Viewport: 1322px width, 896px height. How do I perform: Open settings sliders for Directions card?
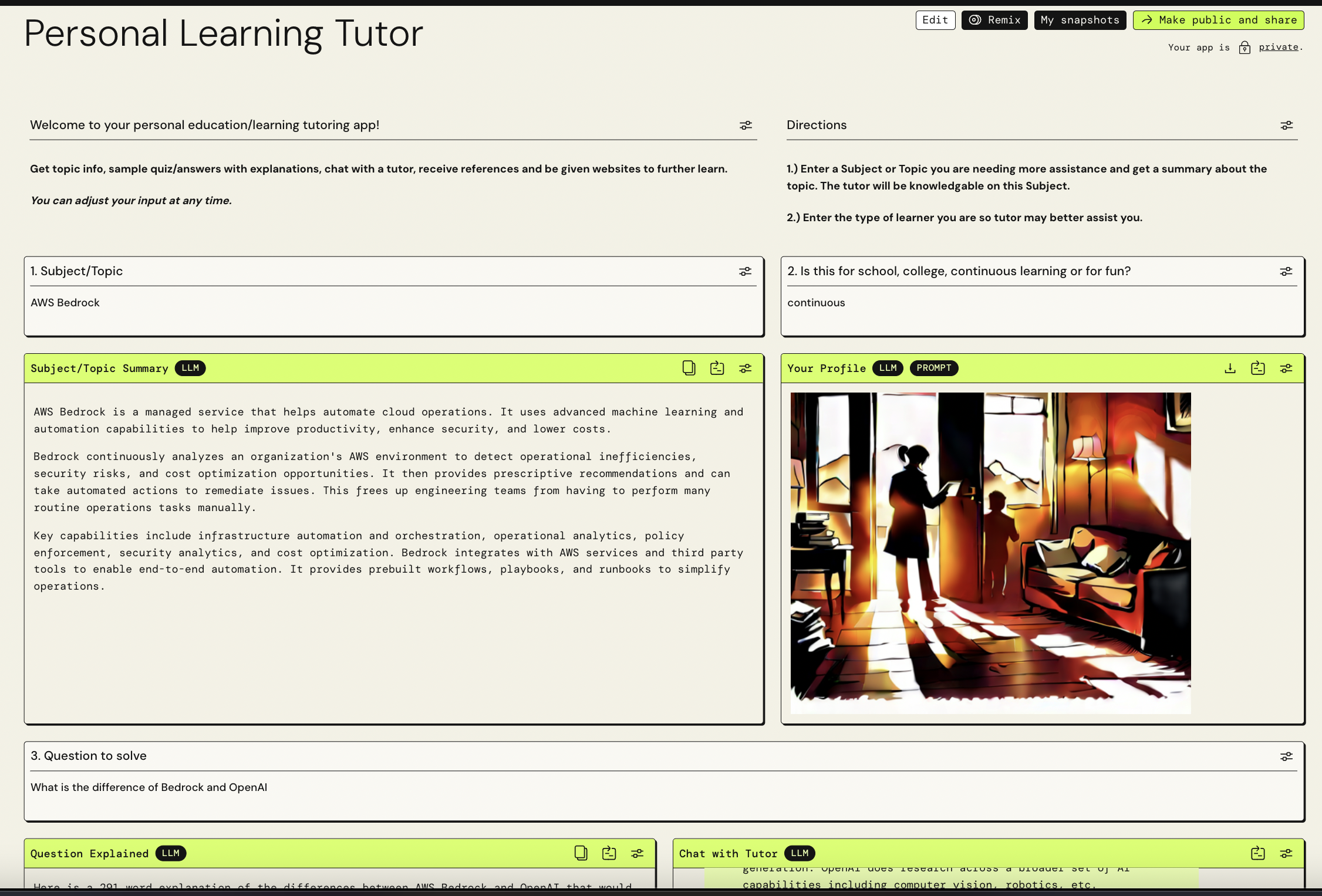[x=1286, y=126]
